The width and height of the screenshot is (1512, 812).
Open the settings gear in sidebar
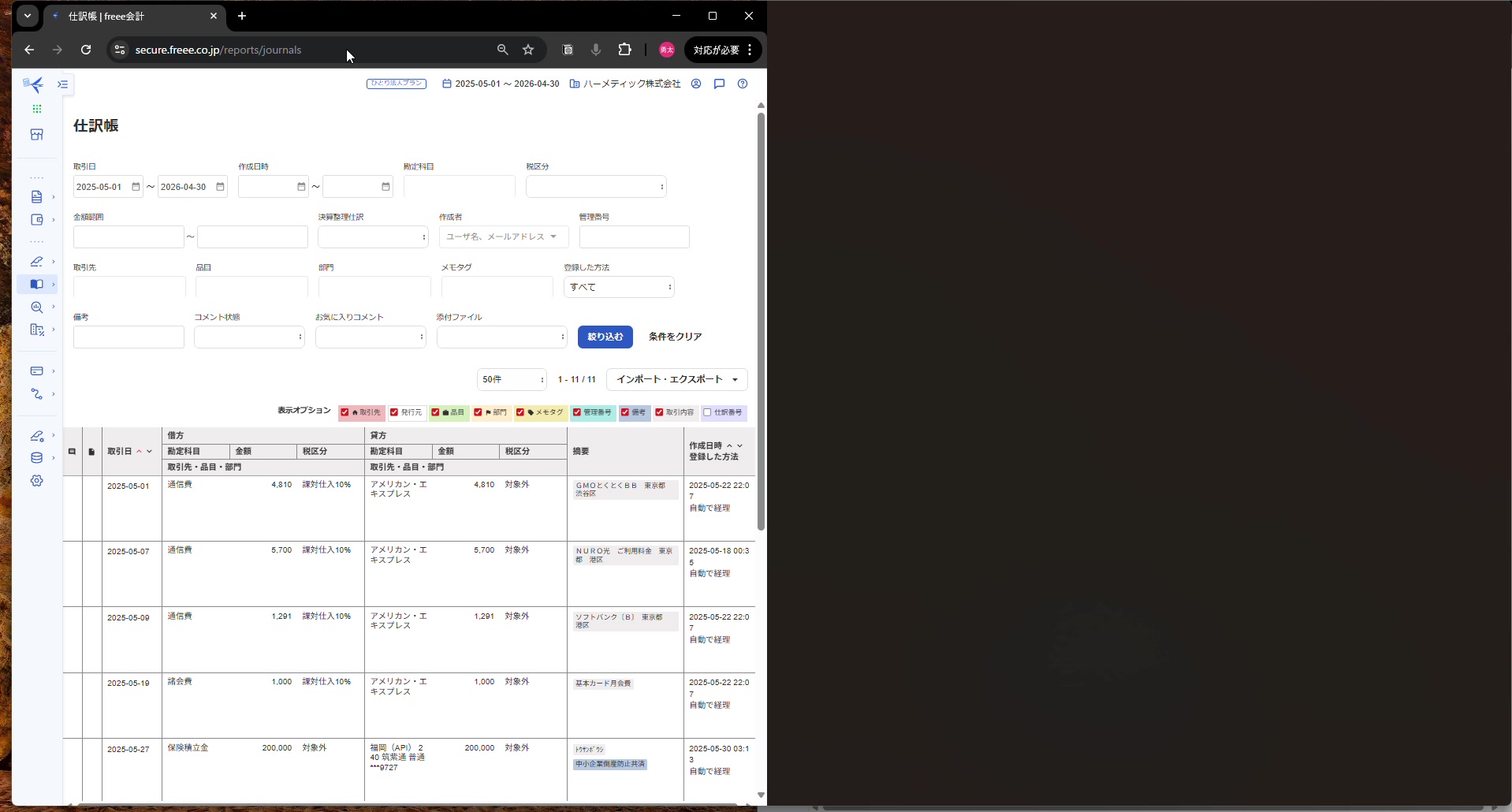(x=37, y=481)
